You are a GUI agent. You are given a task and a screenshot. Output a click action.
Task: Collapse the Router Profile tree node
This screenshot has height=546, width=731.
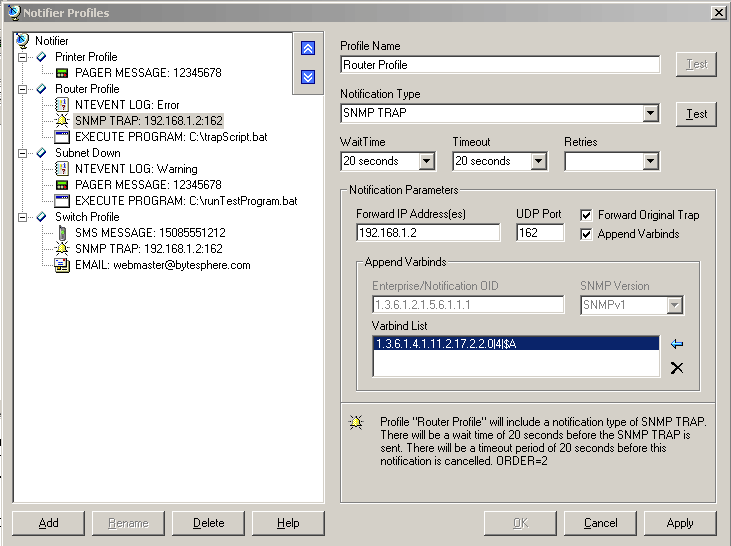(x=22, y=89)
